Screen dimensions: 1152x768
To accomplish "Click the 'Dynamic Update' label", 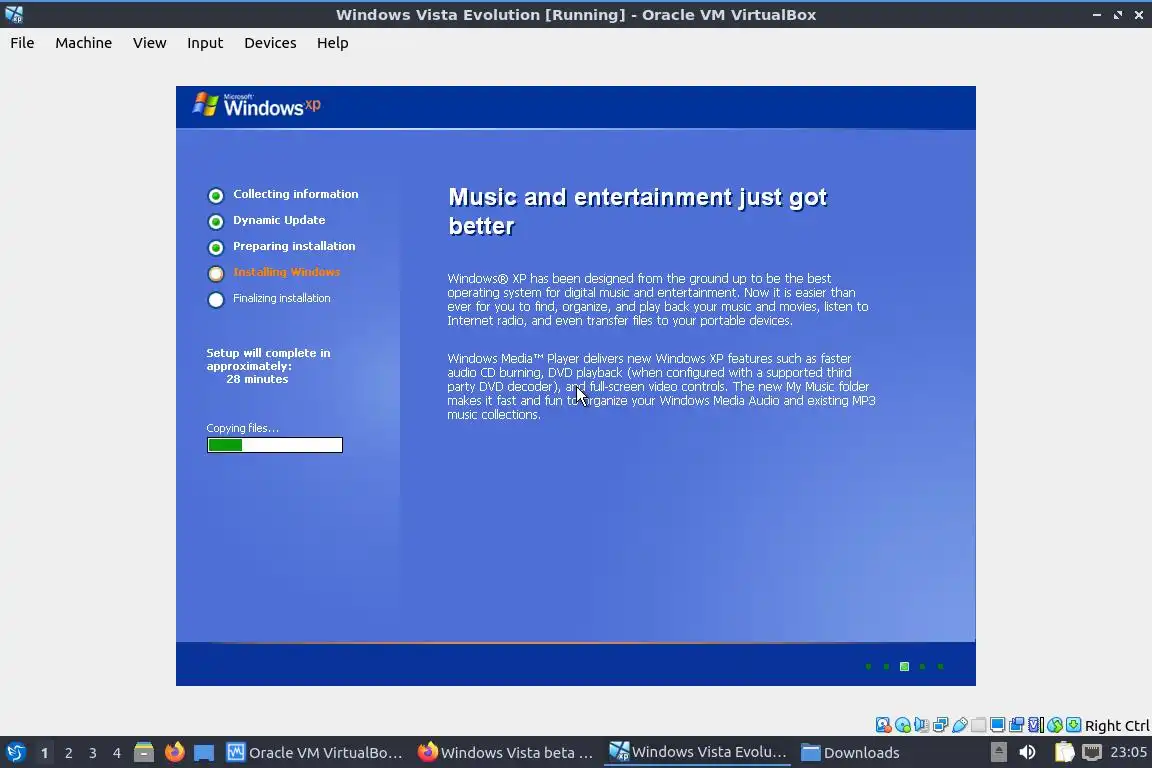I will (279, 220).
